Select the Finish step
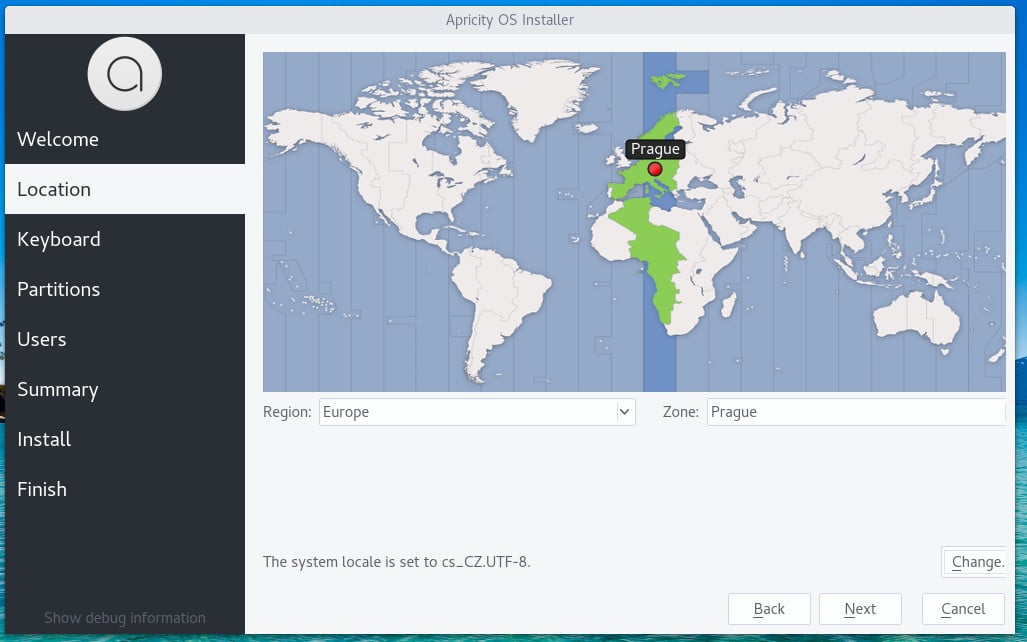The width and height of the screenshot is (1027, 642). [x=124, y=489]
